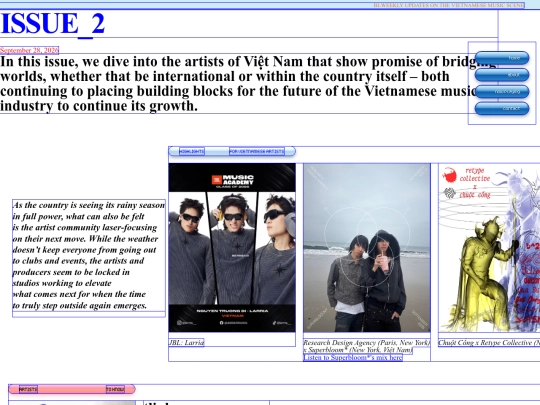
Task: Open the home navigation button
Action: [502, 58]
